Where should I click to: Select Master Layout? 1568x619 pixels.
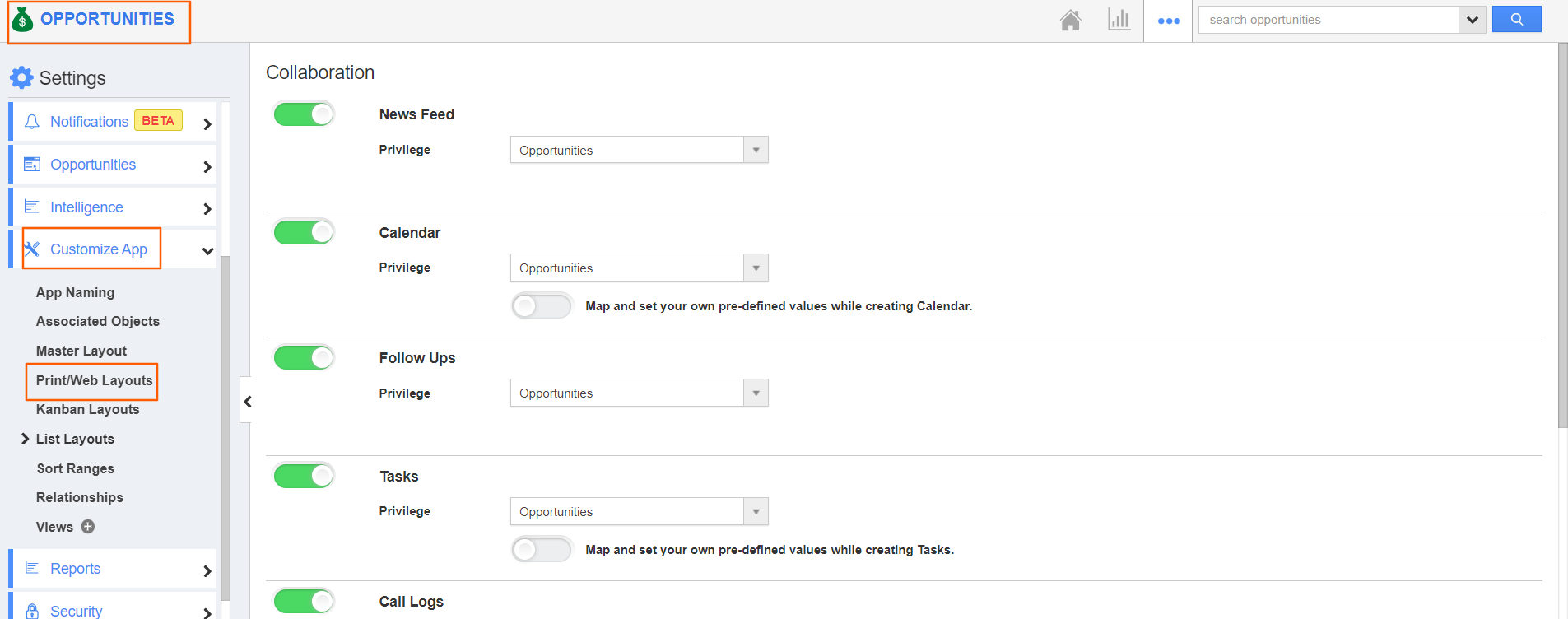[81, 351]
